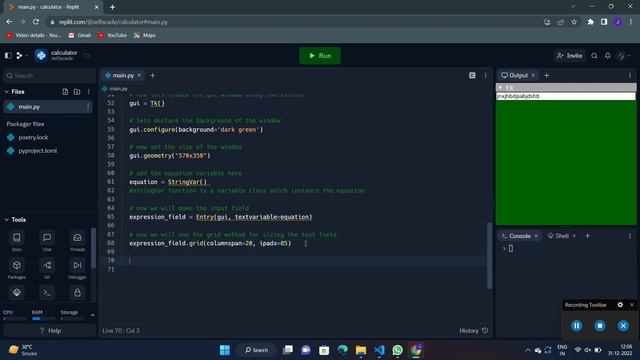This screenshot has height=360, width=640.
Task: Open main.py file row options menu
Action: 88,107
